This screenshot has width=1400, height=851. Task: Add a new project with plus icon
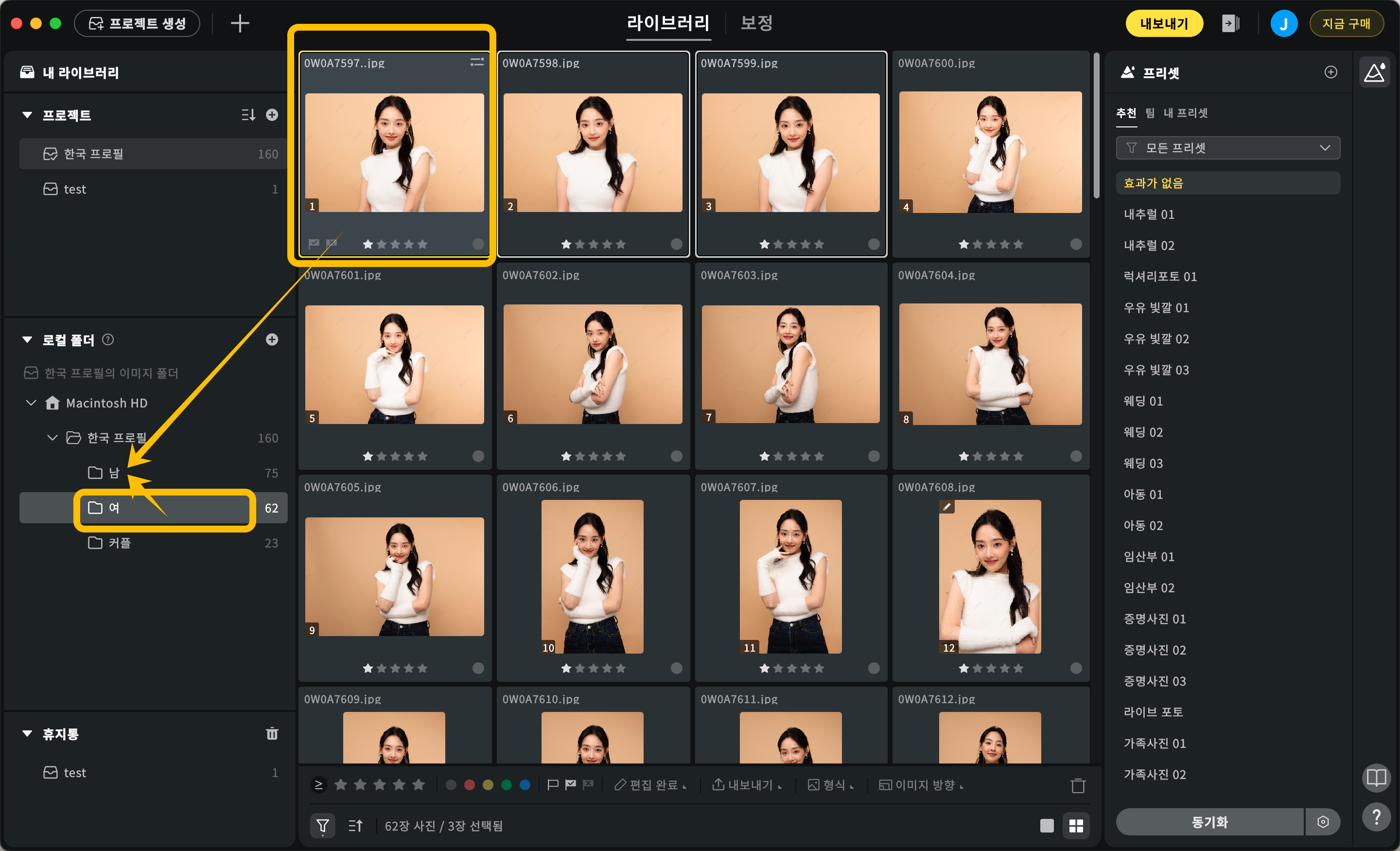[x=272, y=115]
